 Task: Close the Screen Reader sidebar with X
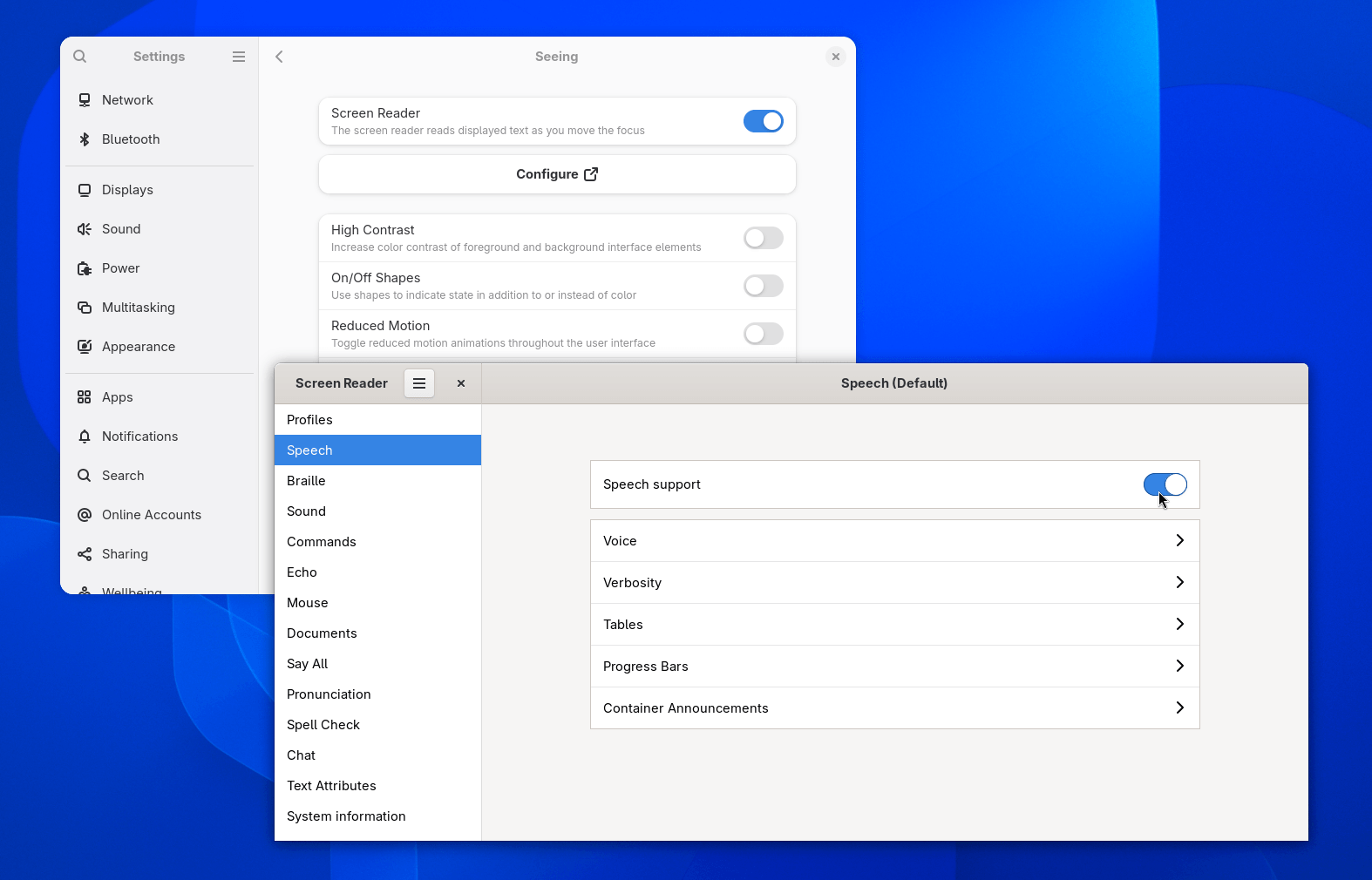point(461,383)
